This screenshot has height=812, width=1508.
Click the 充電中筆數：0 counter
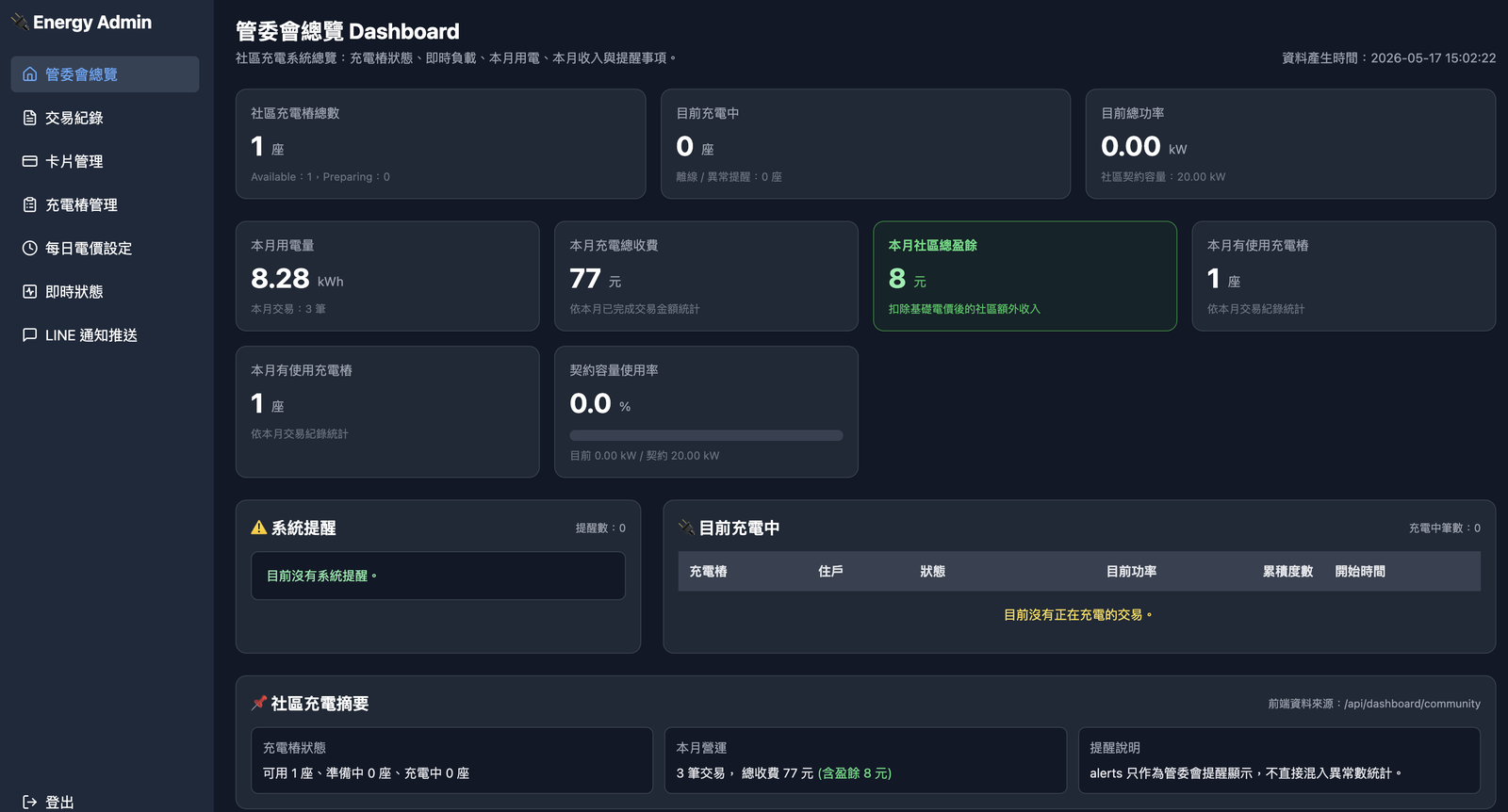[x=1444, y=528]
